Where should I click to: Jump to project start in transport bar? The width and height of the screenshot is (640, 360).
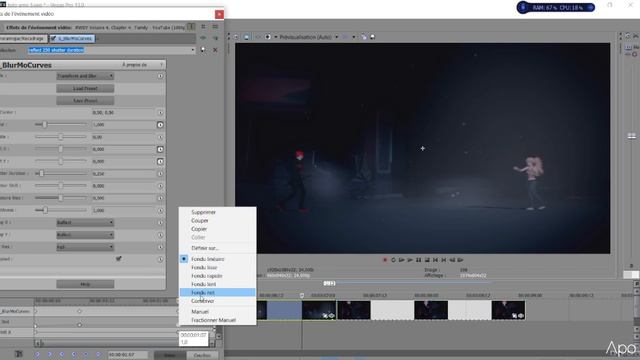click(436, 260)
